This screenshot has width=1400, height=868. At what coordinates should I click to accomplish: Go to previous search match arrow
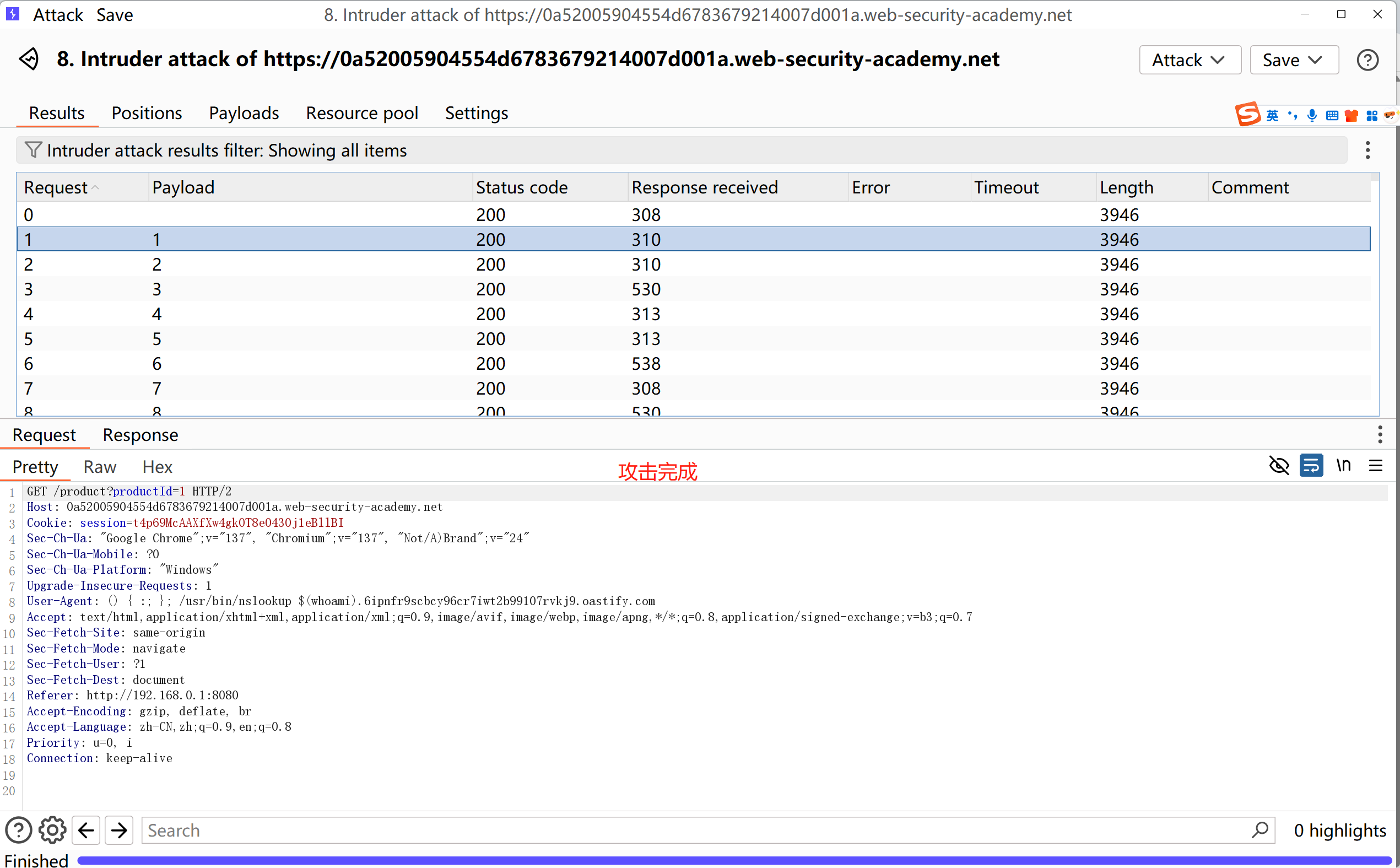coord(87,830)
